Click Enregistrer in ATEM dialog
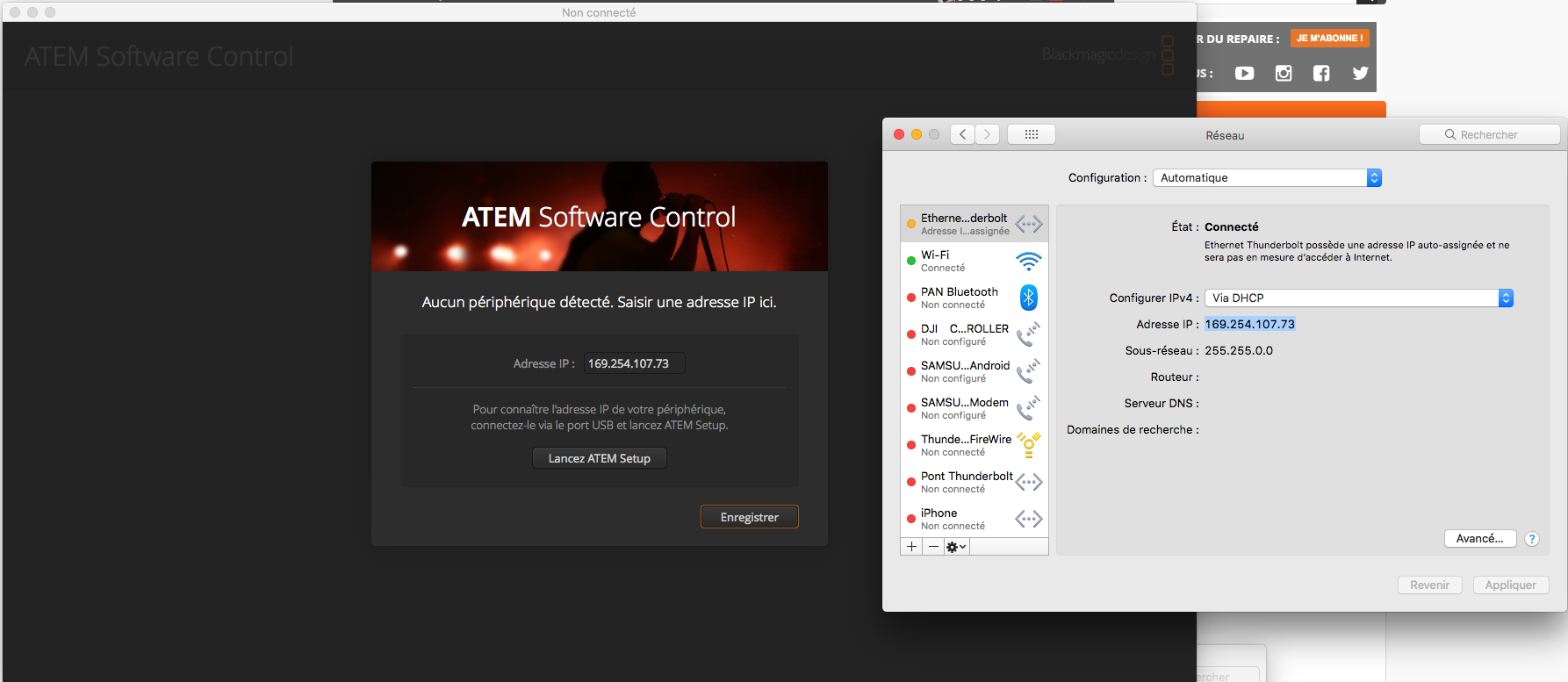Screen dimensions: 1568x682 pos(750,517)
